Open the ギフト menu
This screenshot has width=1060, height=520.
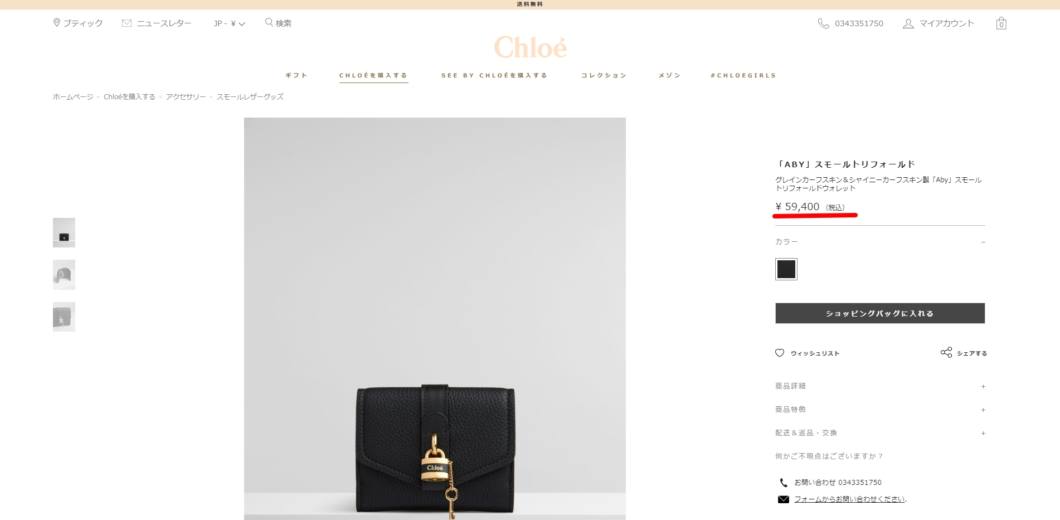click(x=296, y=76)
